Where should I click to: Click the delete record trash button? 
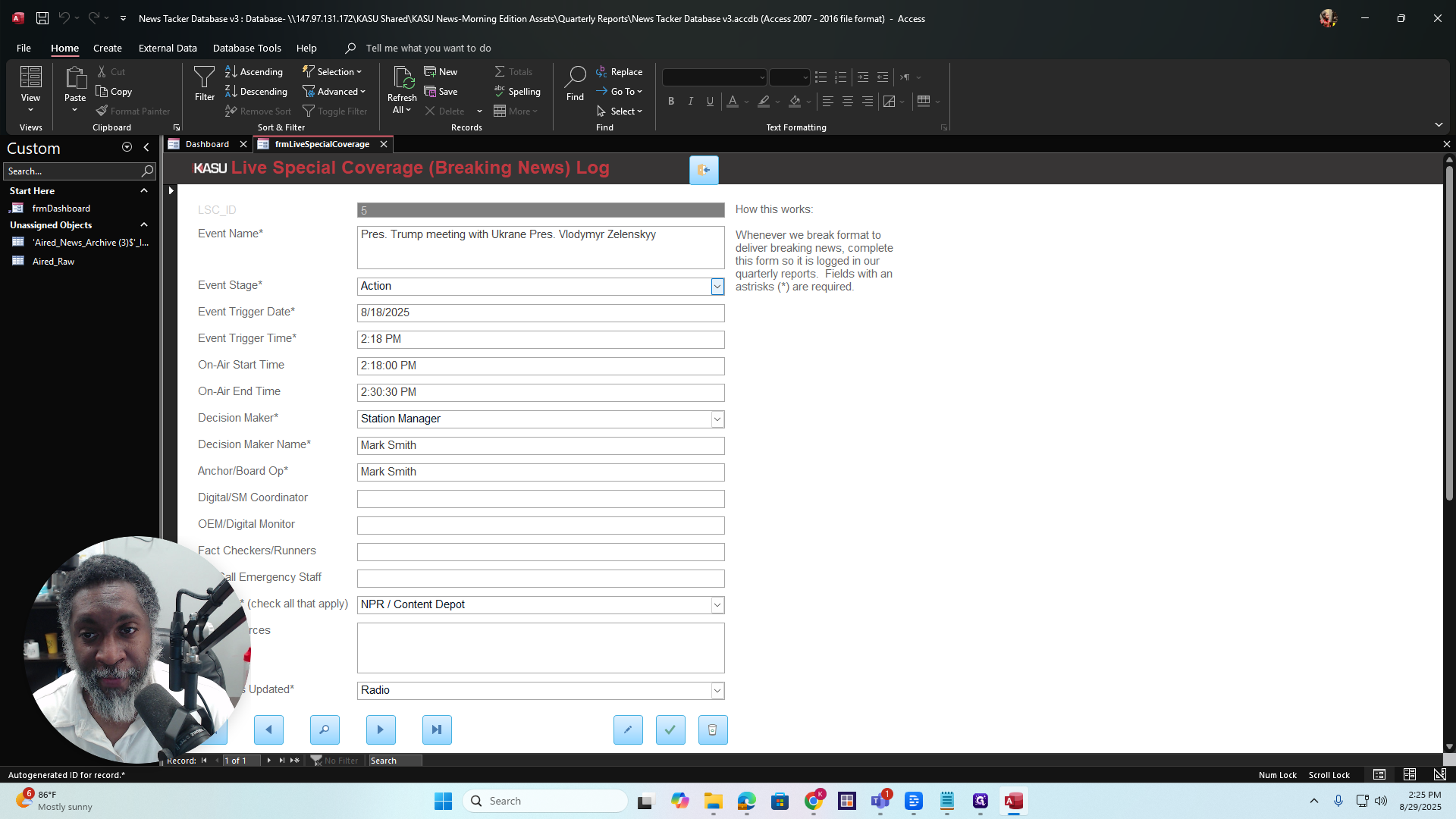(712, 730)
